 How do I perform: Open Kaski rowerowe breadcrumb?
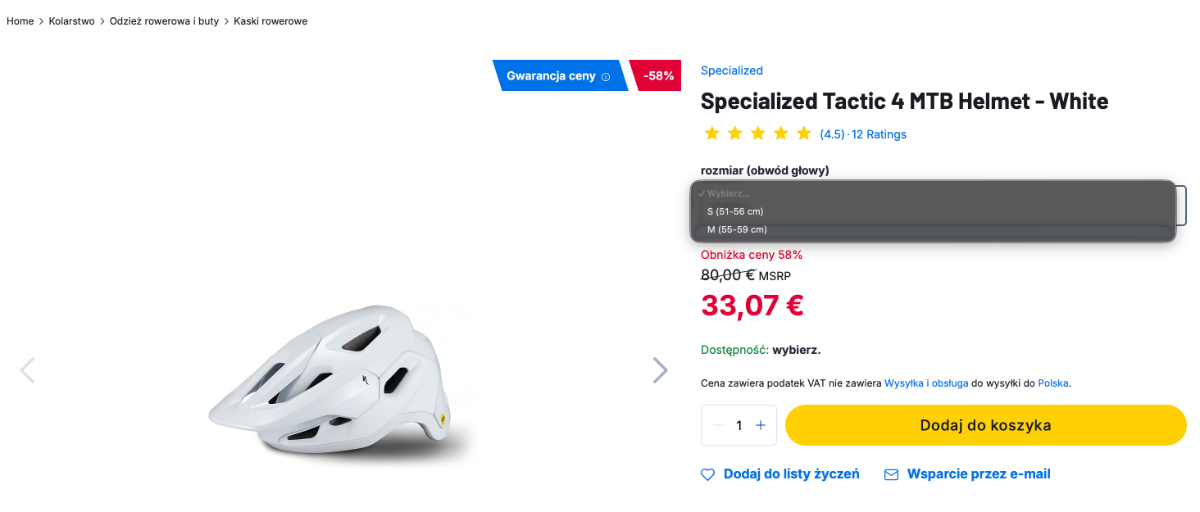pyautogui.click(x=270, y=21)
